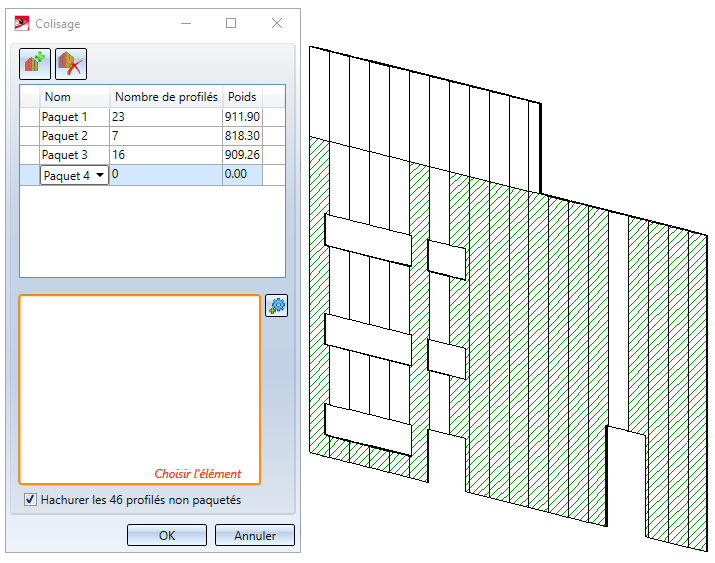Select the Paquet 1 row name

tap(75, 117)
